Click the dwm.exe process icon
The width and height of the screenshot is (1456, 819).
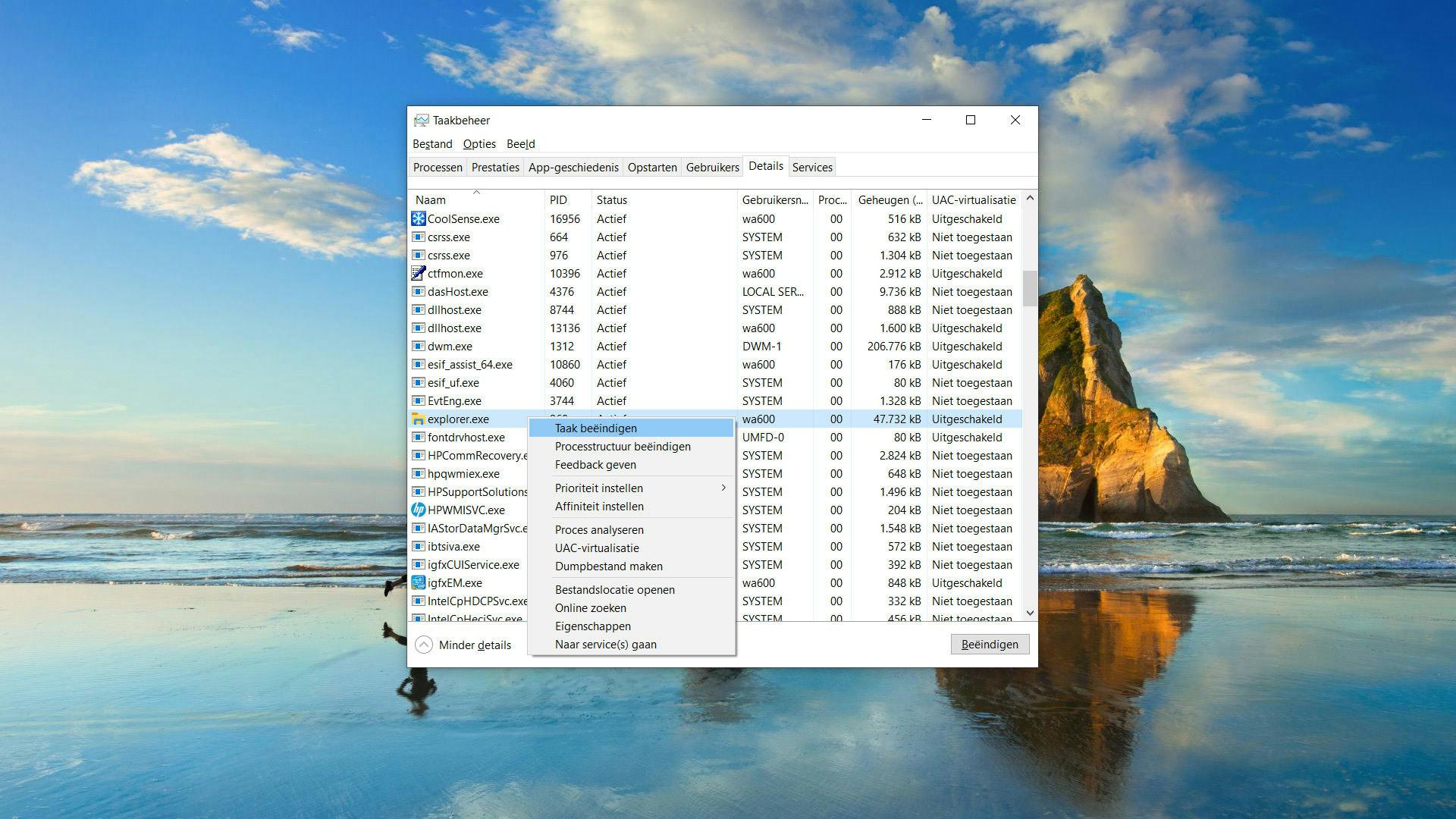[x=418, y=347]
